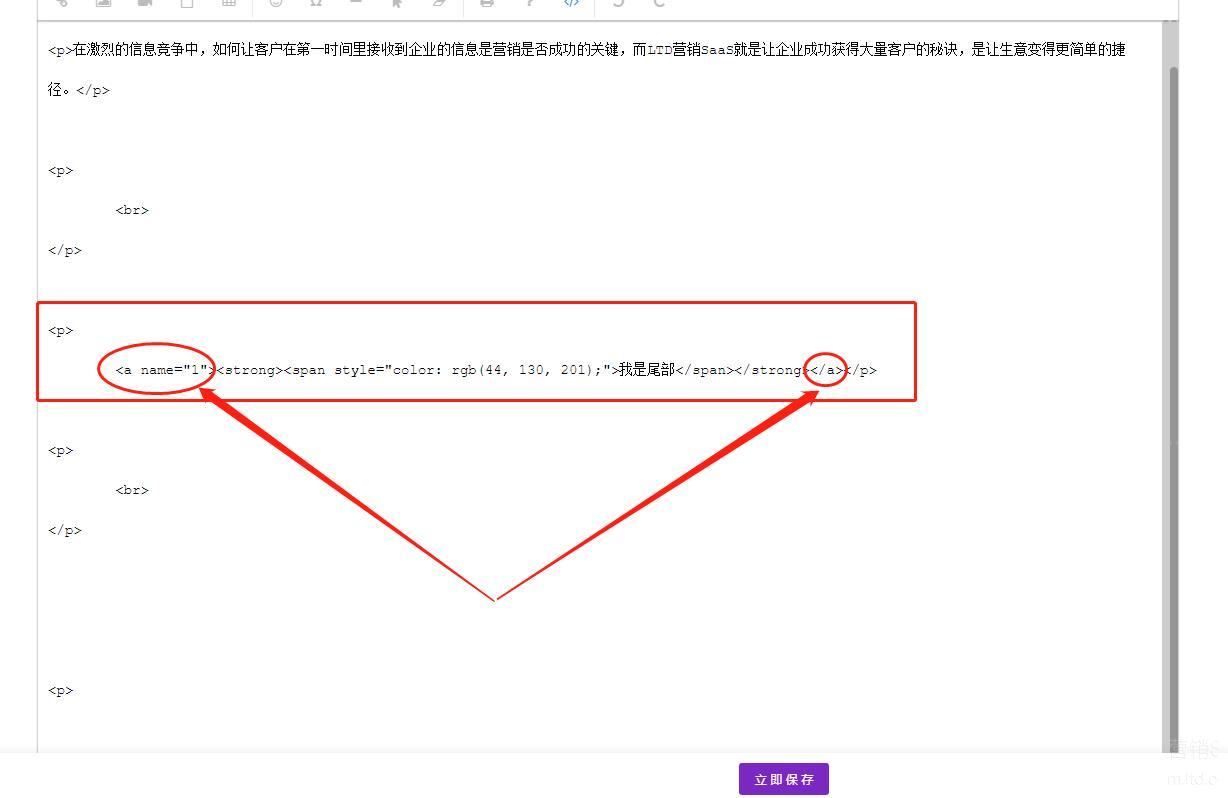Screen dimensions: 1228x798
Task: Click the insert video toolbar icon
Action: pos(145,4)
